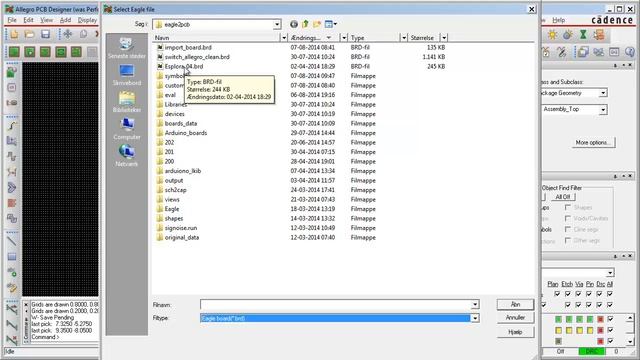Toggle first-row checkbox under All column

[610, 293]
